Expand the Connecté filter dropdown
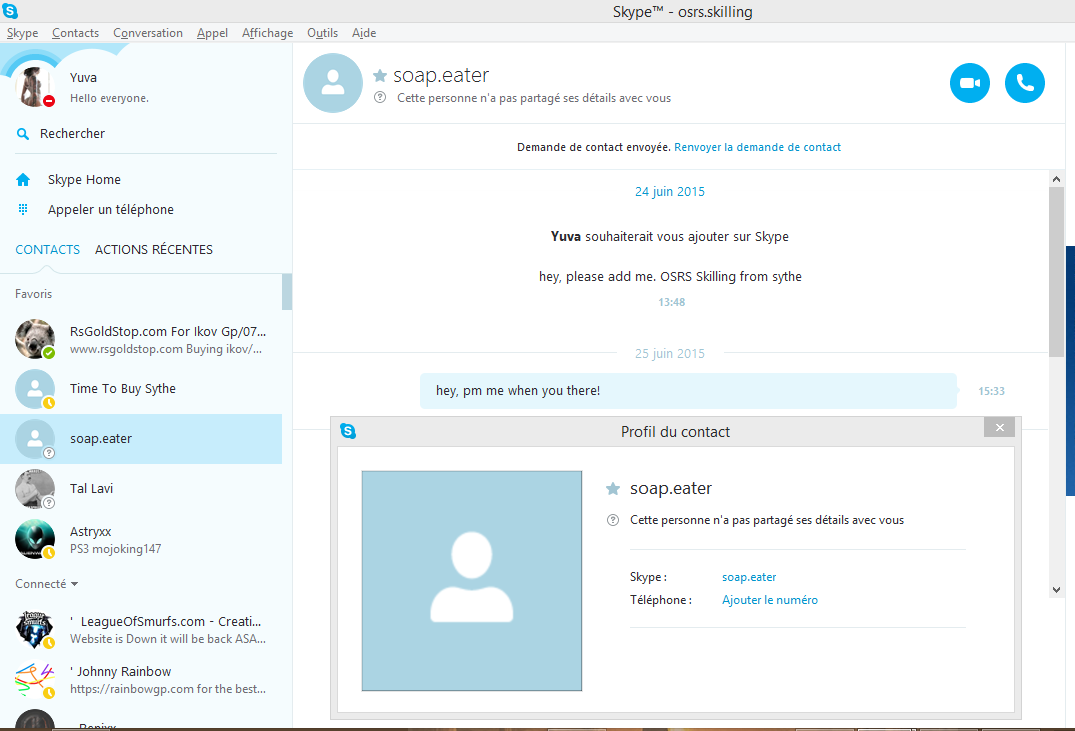The image size is (1075, 731). (47, 584)
